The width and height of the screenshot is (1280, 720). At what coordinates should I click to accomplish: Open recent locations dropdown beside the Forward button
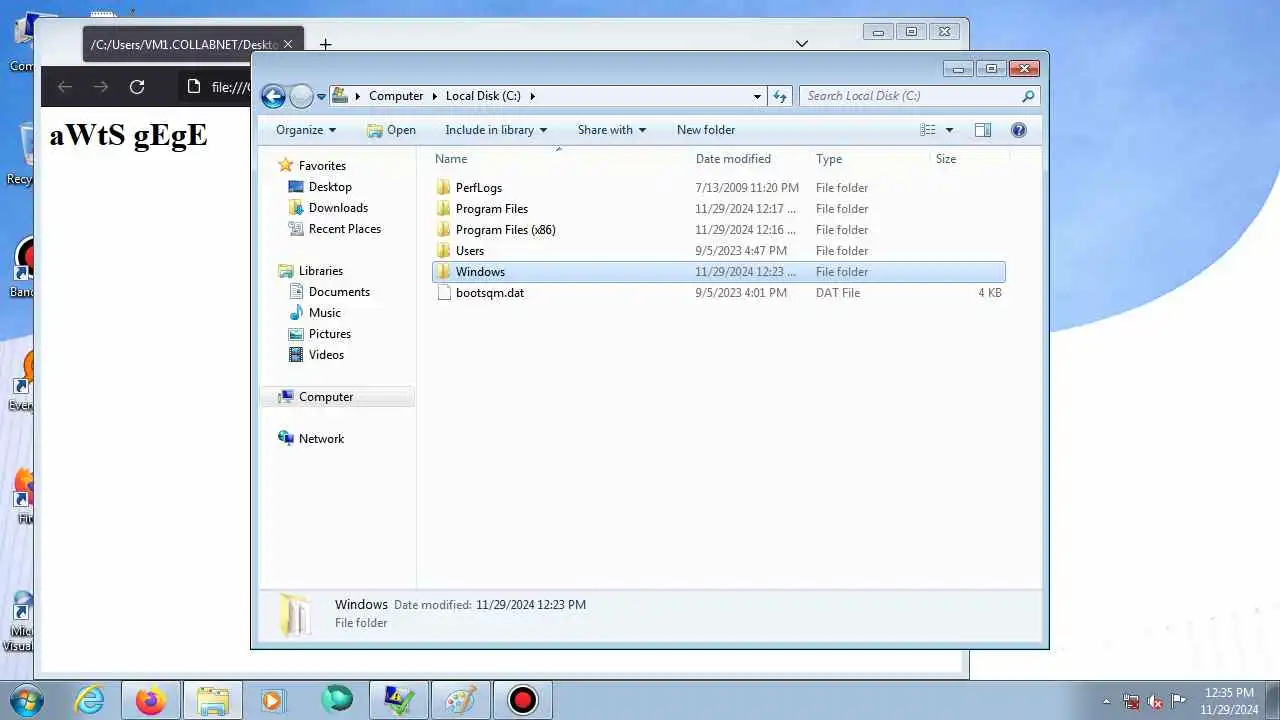point(321,97)
